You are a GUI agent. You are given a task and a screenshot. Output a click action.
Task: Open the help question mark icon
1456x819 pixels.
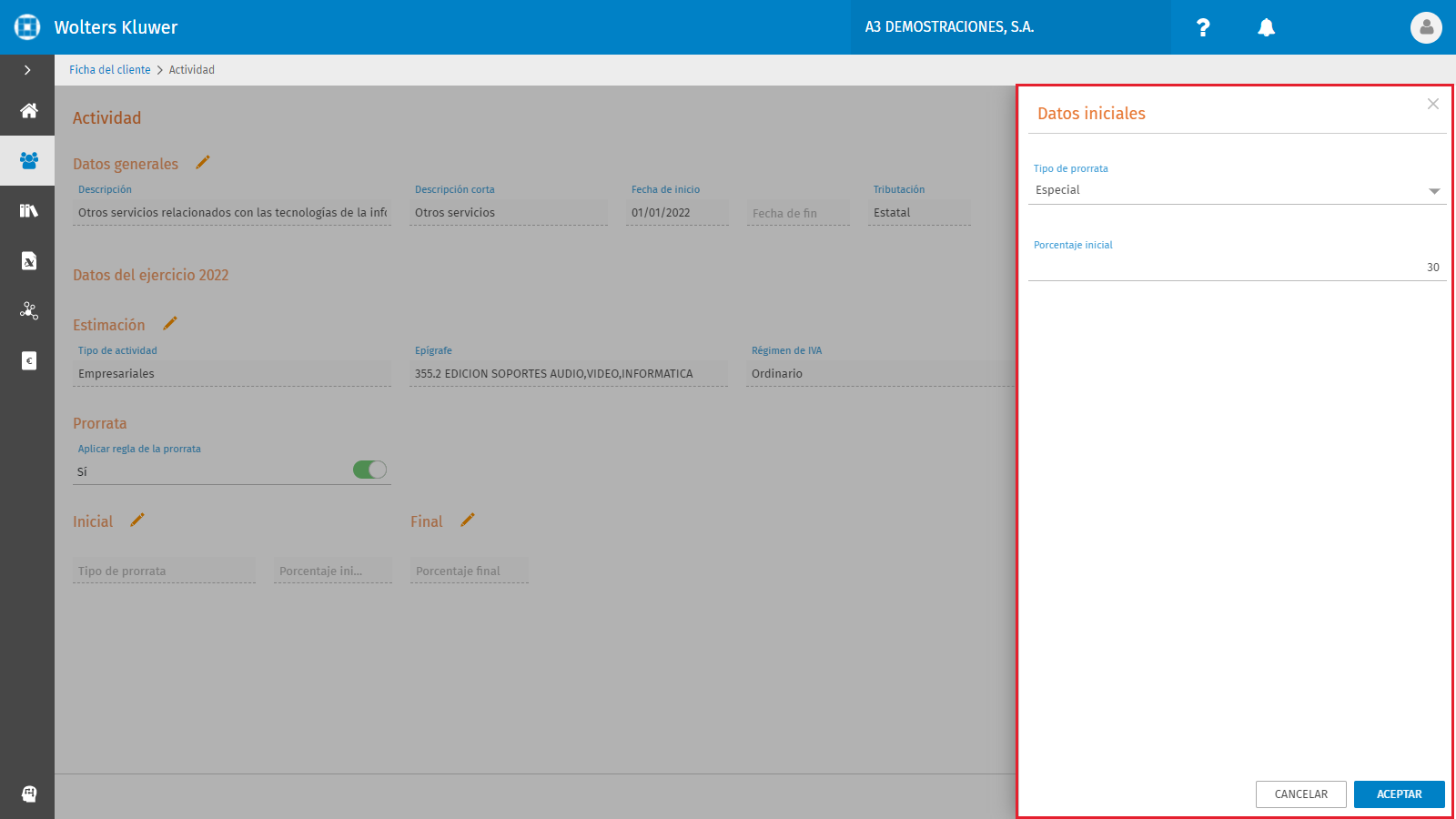pos(1203,27)
